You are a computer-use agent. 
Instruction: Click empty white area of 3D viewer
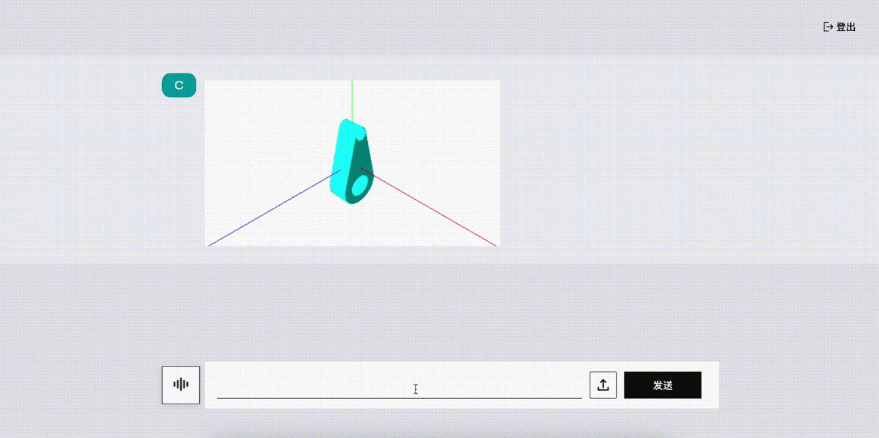click(x=450, y=120)
